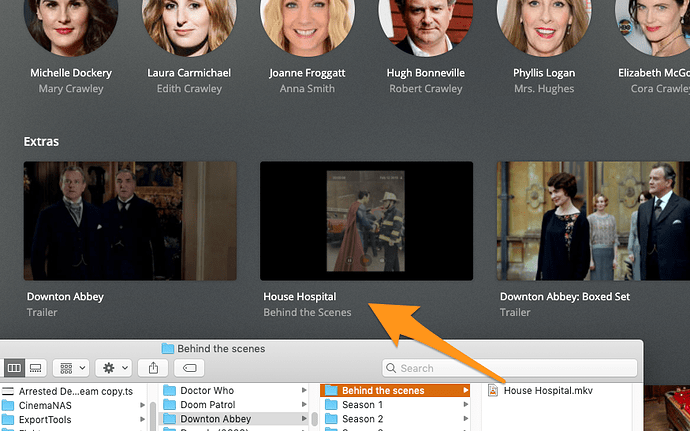Click the Hugh Bonneville name link

click(x=426, y=73)
